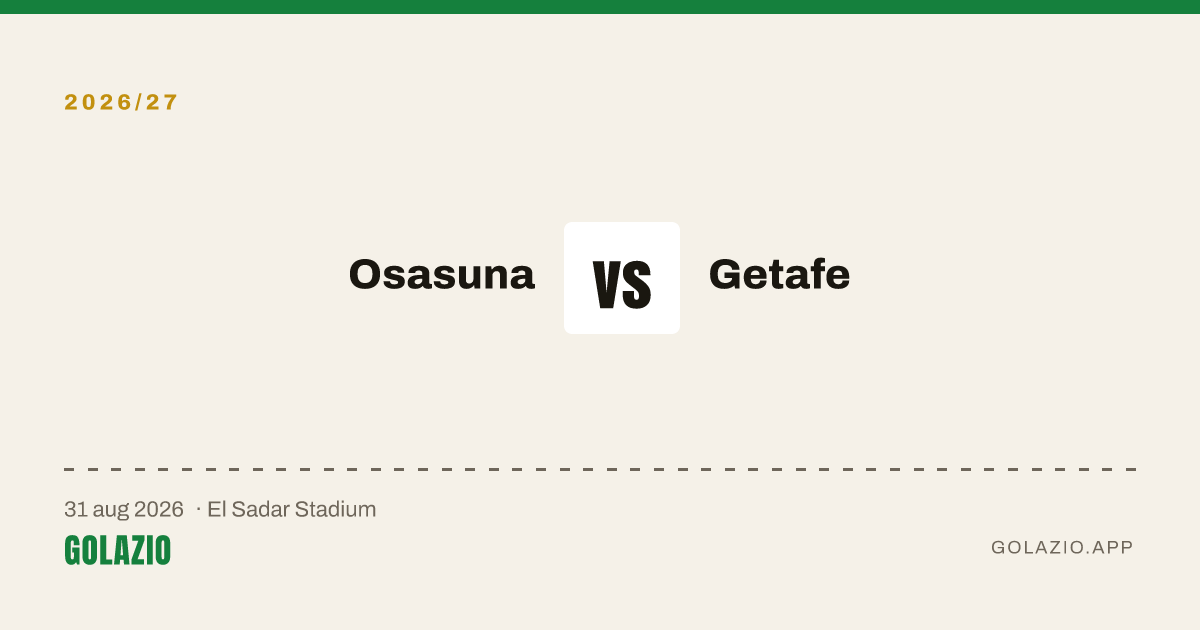Click the word aug in the date
The image size is (1200, 630).
pyautogui.click(x=113, y=511)
